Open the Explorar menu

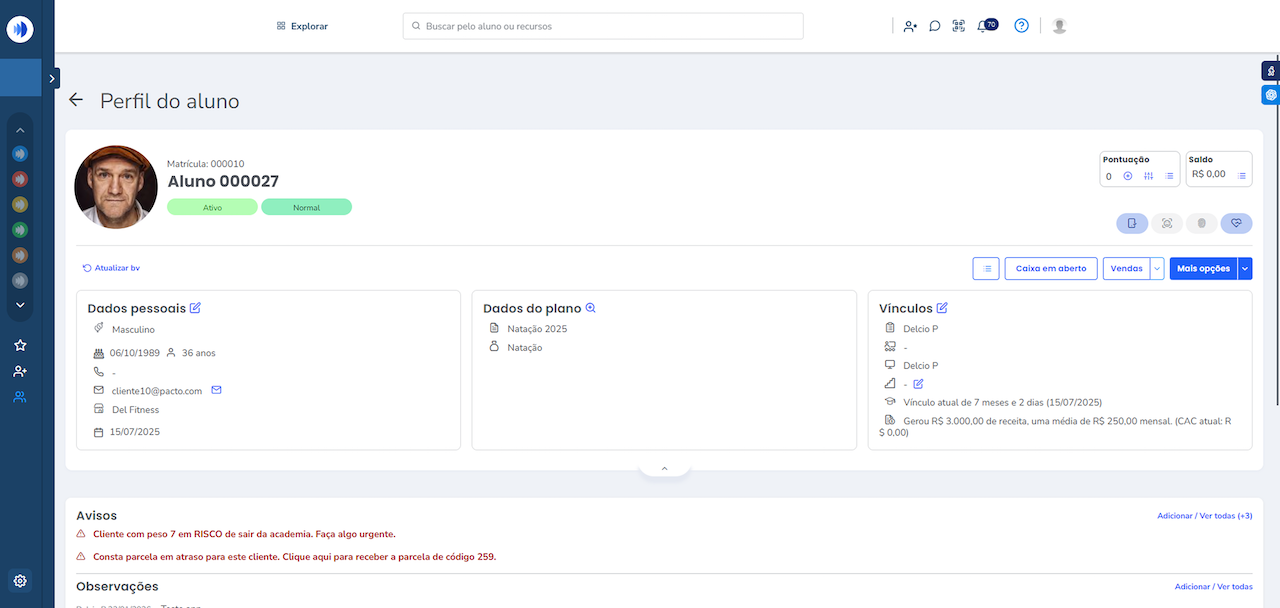click(x=302, y=26)
